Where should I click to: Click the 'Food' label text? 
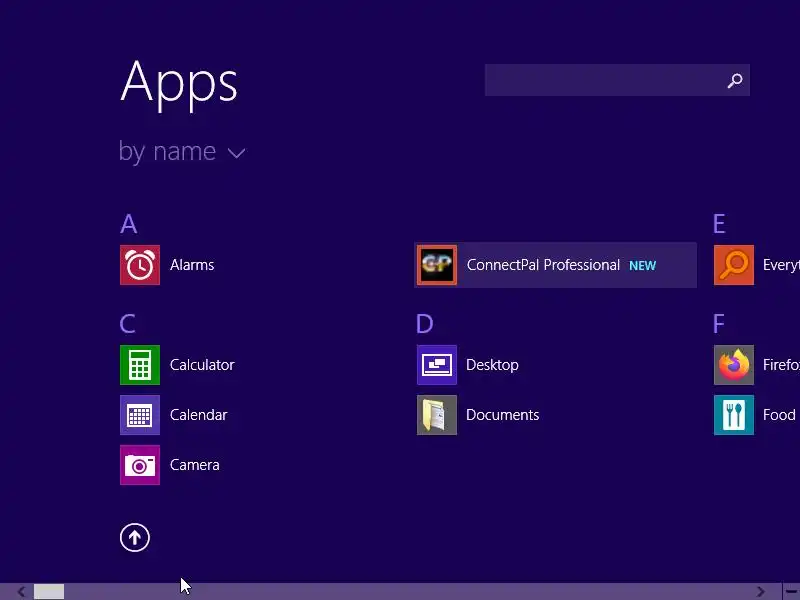[779, 415]
